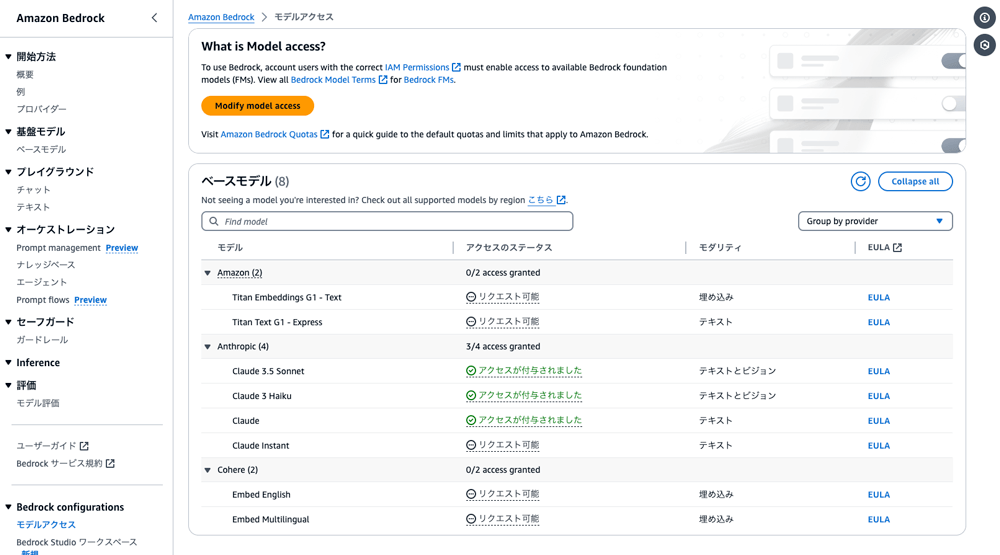This screenshot has width=1000, height=555.
Task: Click the status icon for Embed Multilingual
Action: click(471, 519)
